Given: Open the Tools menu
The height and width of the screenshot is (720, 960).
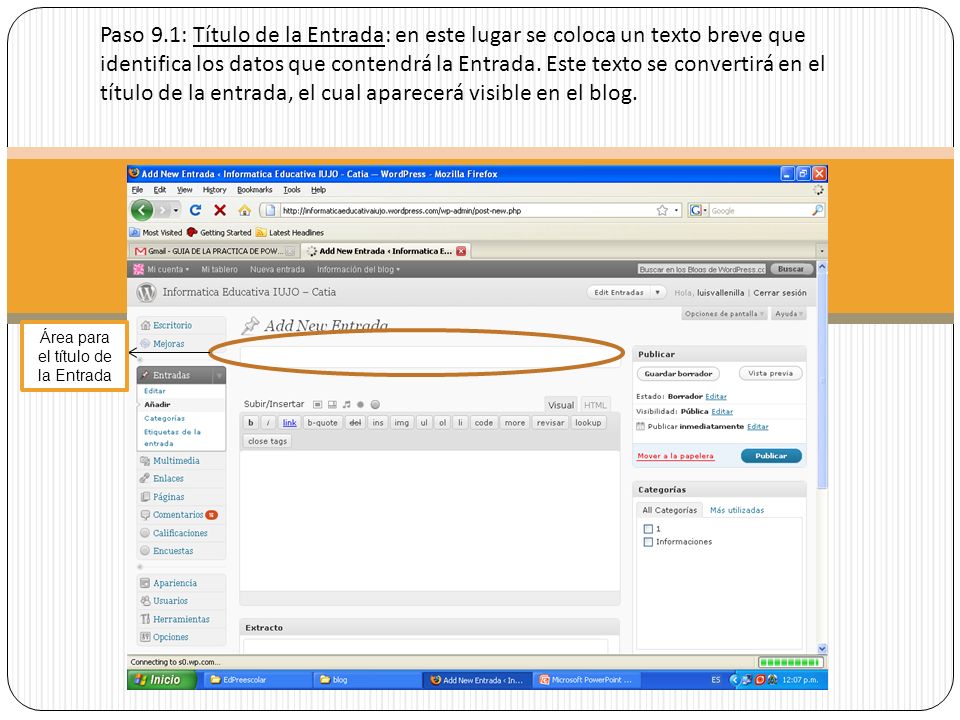Looking at the screenshot, I should pyautogui.click(x=291, y=190).
